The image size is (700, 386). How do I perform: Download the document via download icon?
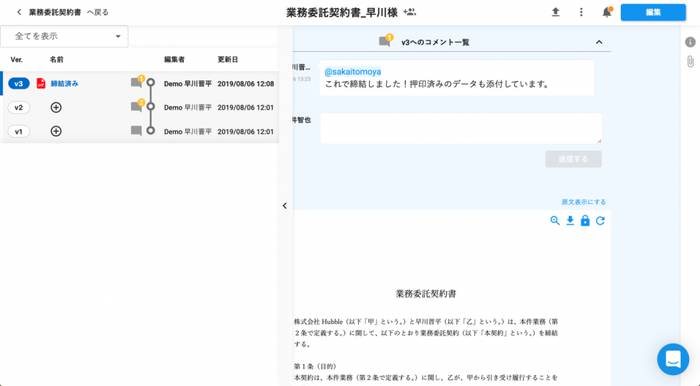(x=570, y=220)
